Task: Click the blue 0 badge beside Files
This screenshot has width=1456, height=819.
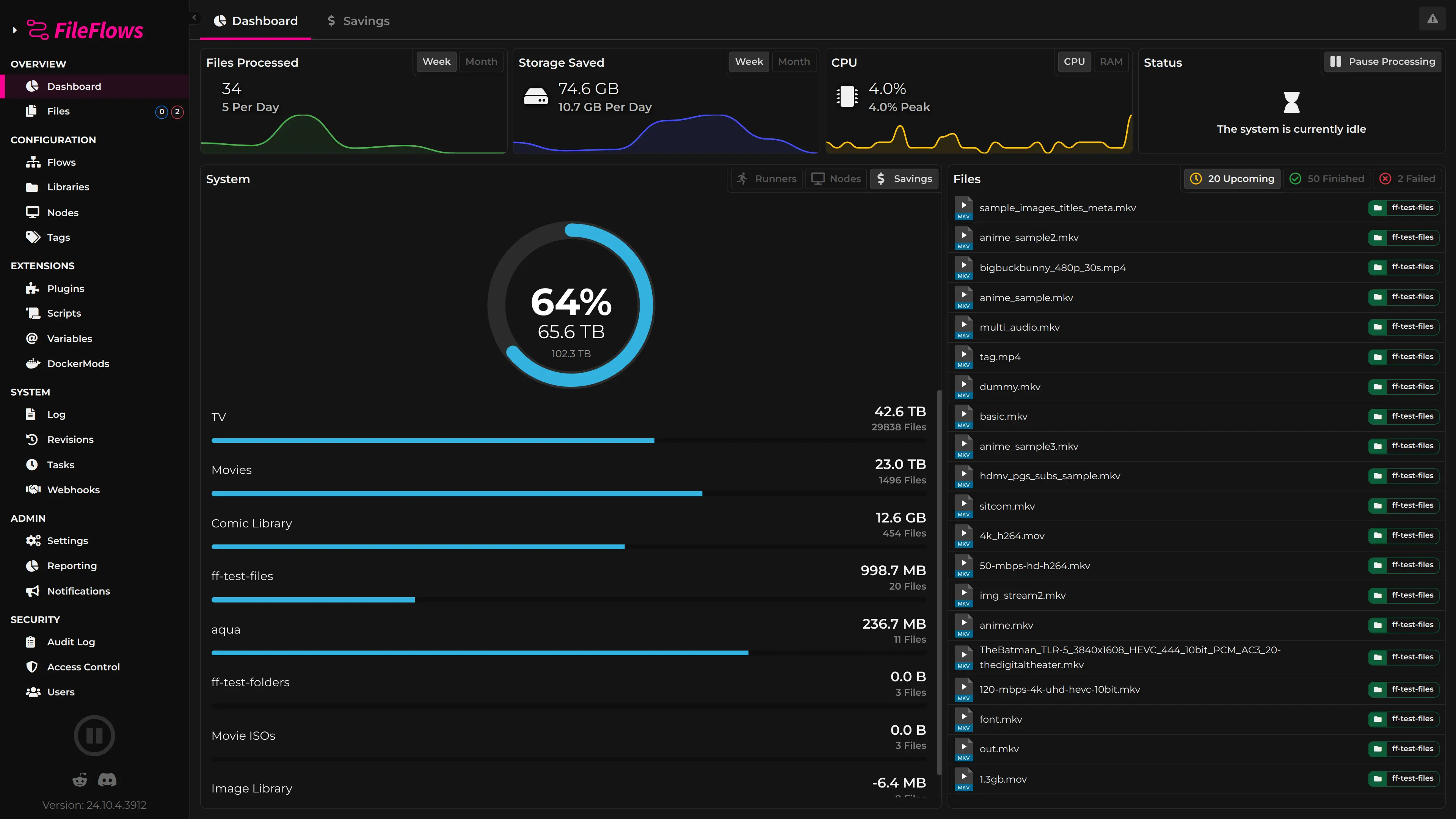Action: coord(162,112)
